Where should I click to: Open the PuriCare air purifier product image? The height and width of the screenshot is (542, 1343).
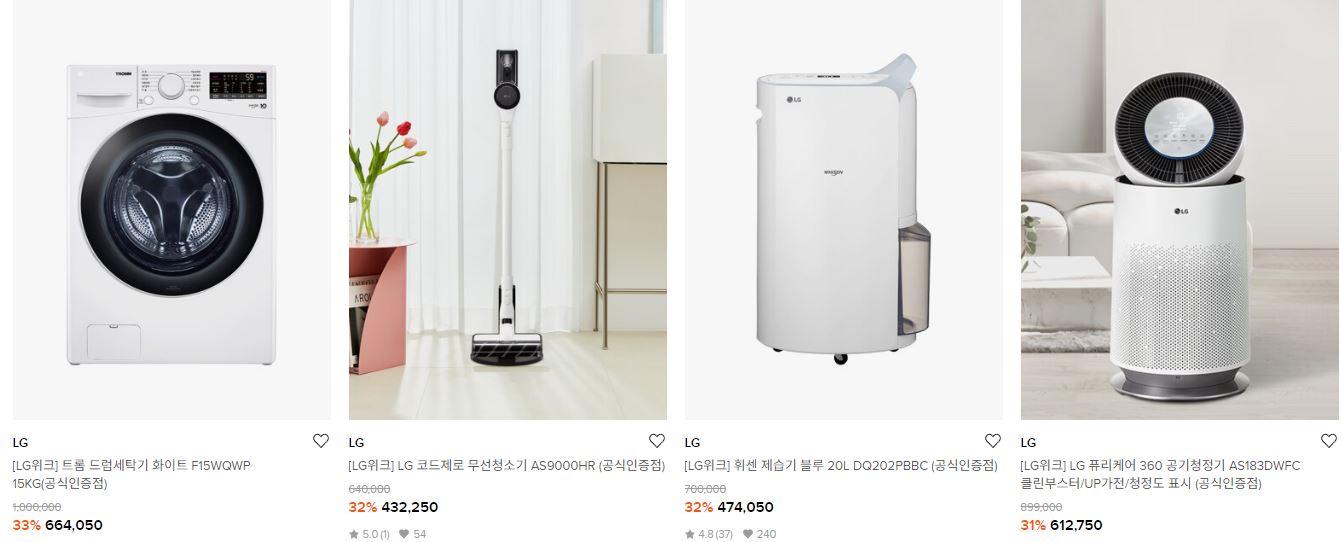pyautogui.click(x=1179, y=210)
